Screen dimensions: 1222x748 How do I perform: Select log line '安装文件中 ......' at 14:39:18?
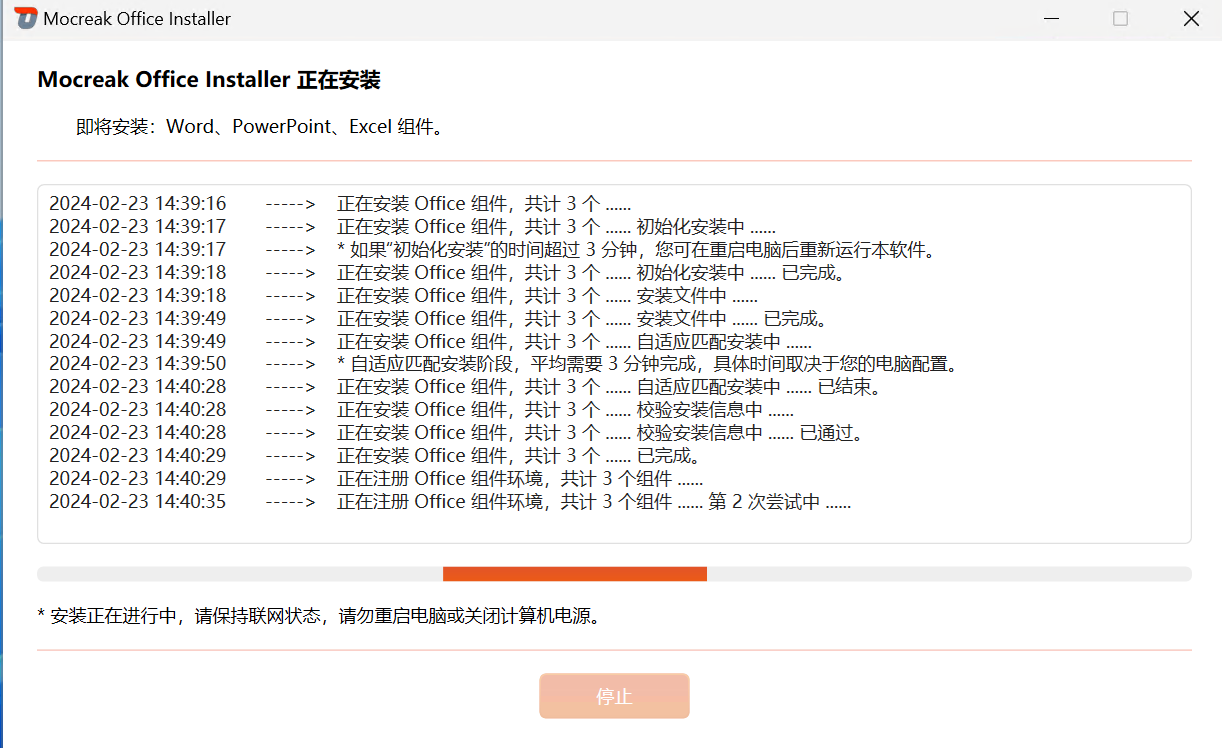point(403,296)
